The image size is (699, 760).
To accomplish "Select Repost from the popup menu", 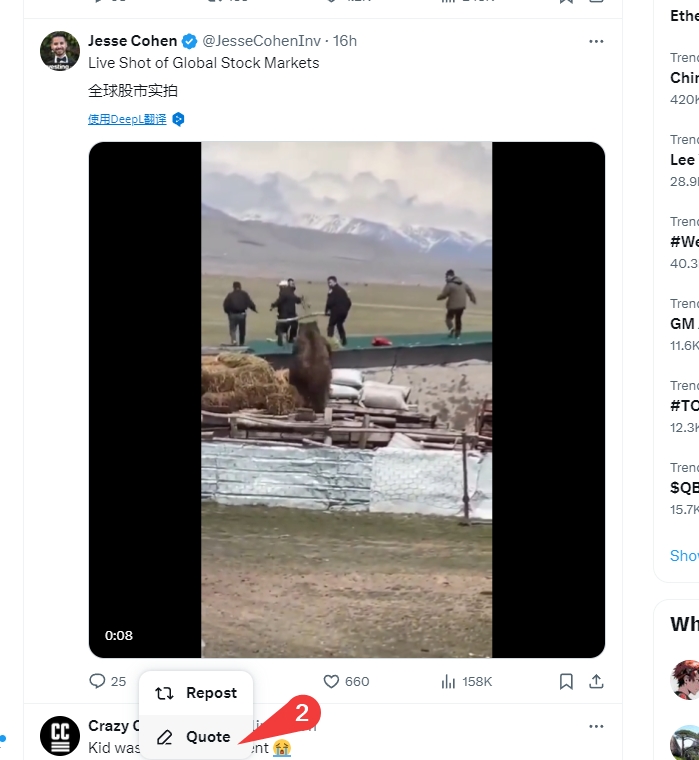I will click(197, 693).
